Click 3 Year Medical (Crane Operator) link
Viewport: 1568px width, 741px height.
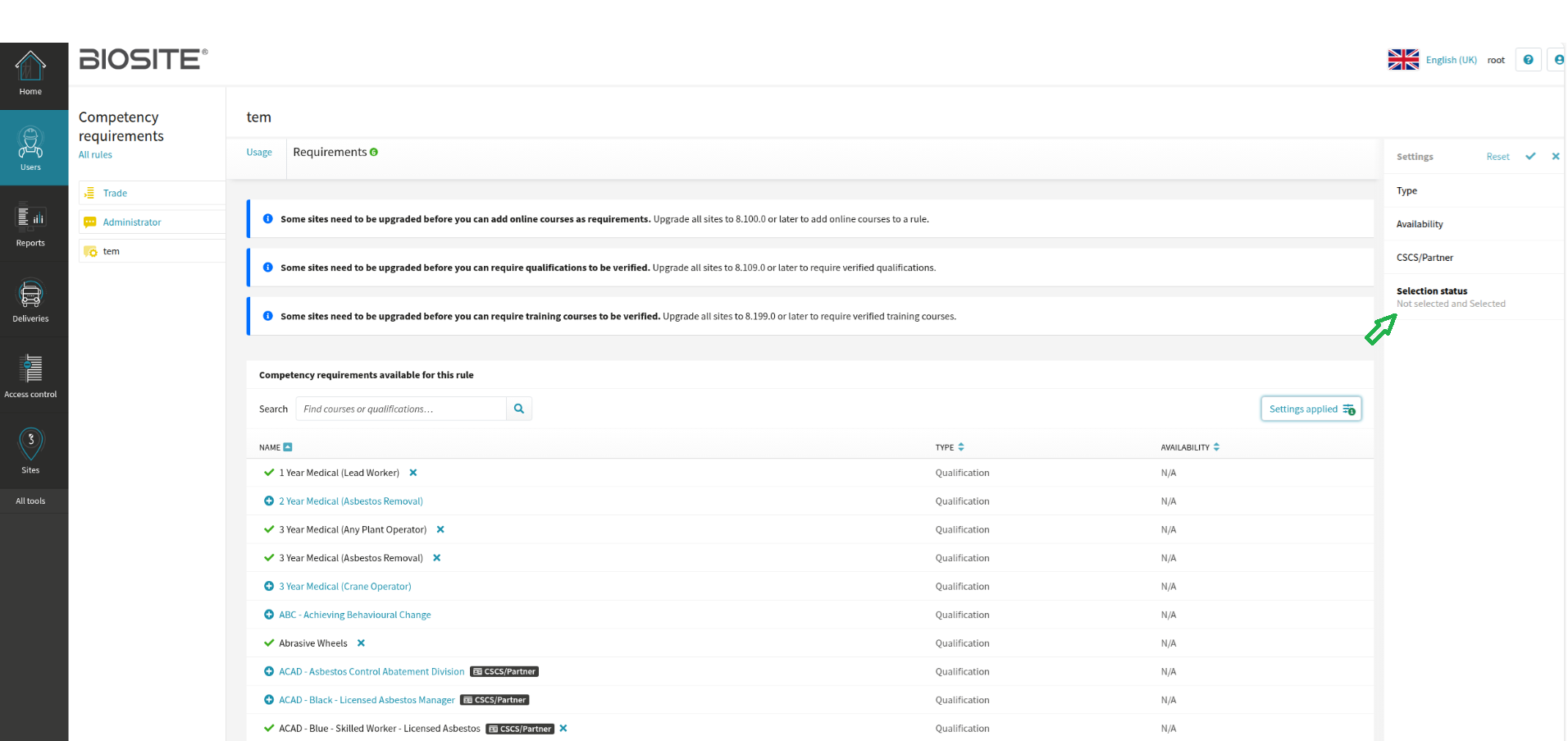(345, 587)
